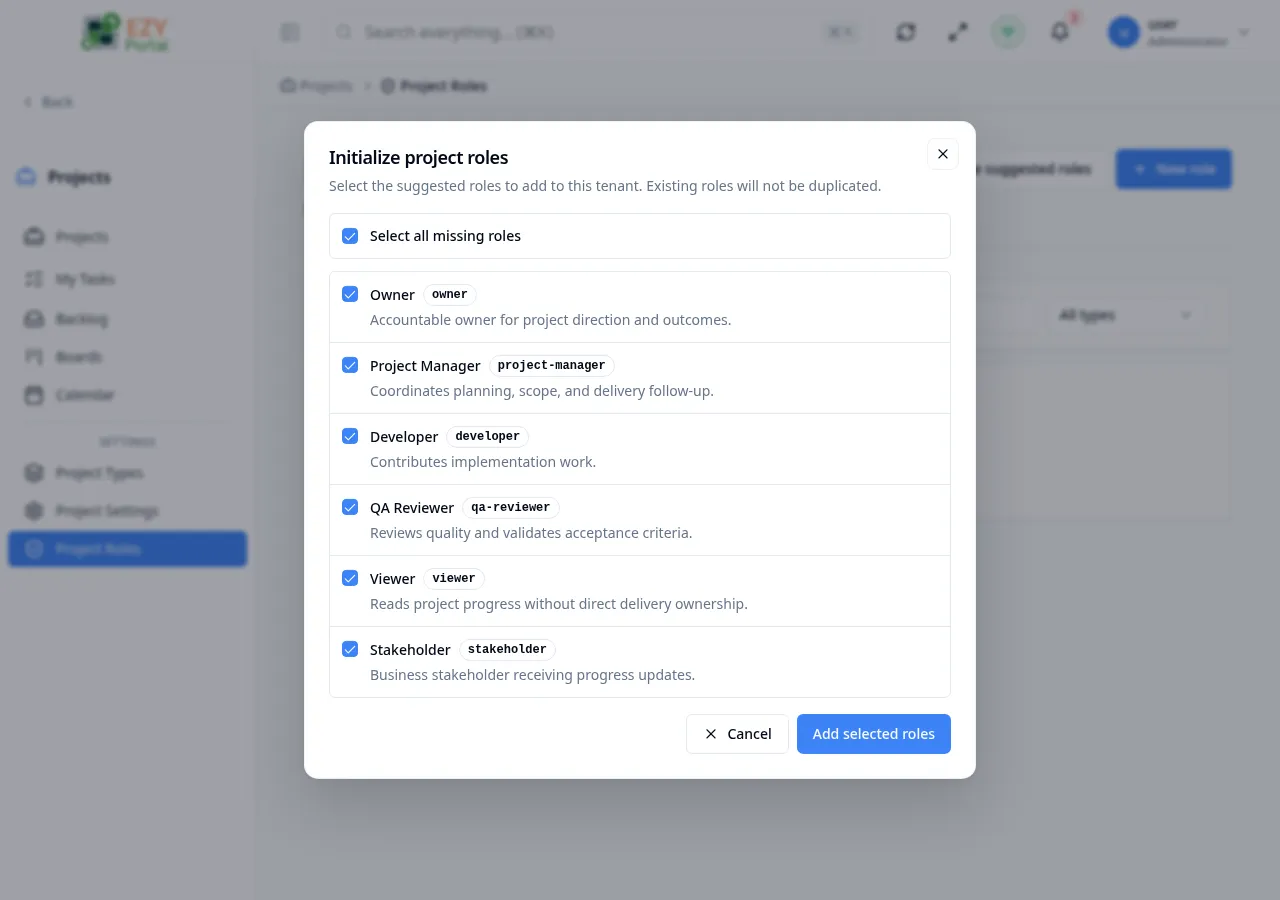
Task: Click the developer slug badge
Action: [x=488, y=437]
